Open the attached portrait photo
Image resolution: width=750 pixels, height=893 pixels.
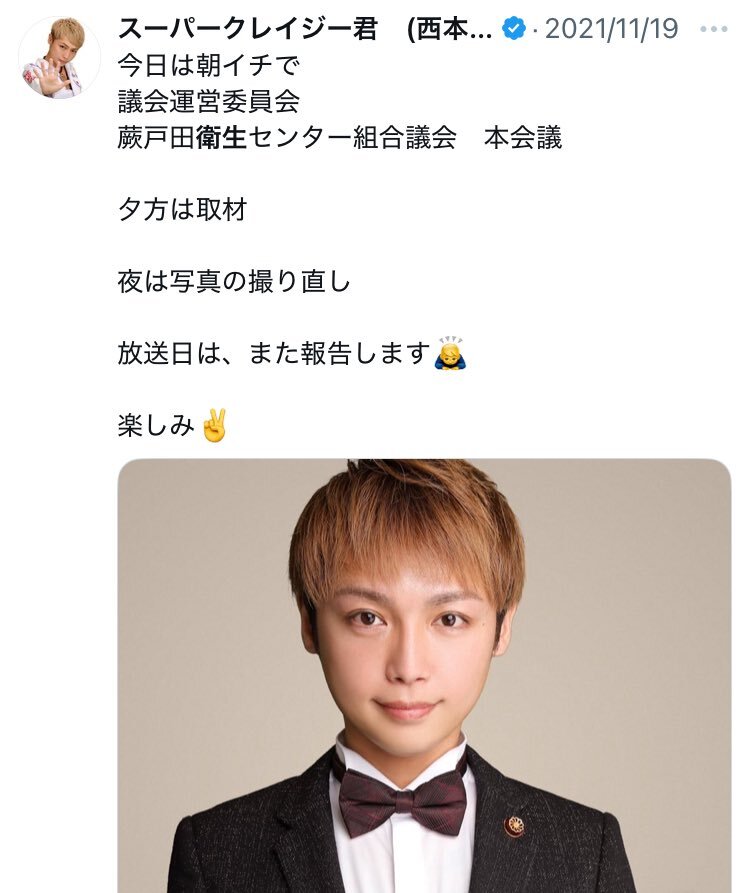click(x=424, y=675)
